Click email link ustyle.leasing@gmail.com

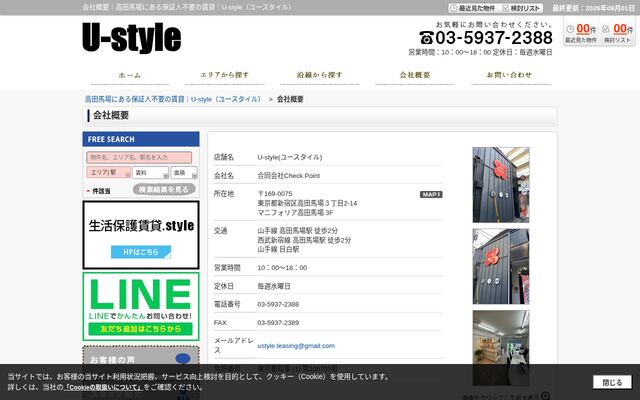pyautogui.click(x=296, y=346)
